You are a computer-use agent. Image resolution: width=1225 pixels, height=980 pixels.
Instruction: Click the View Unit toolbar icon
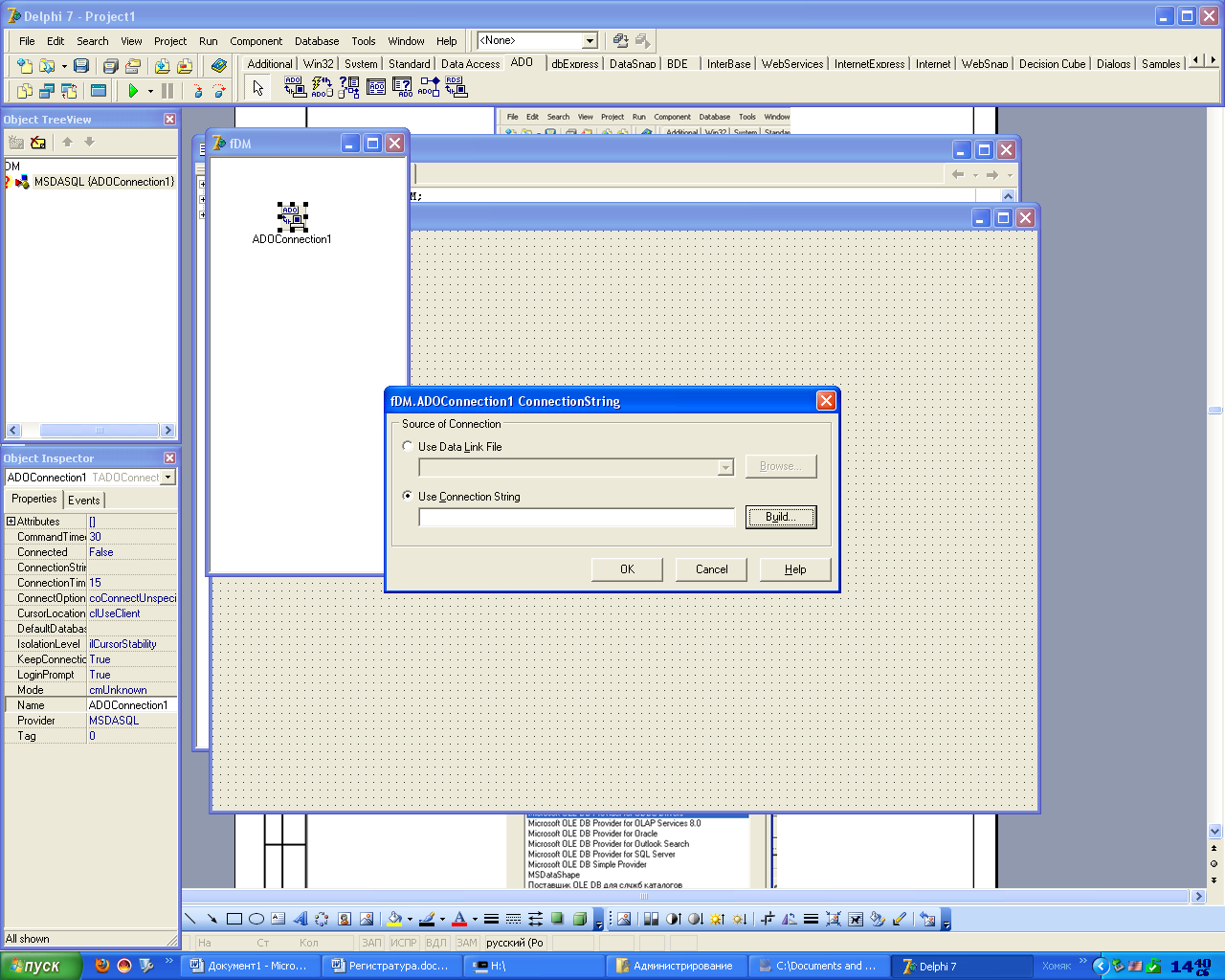pyautogui.click(x=24, y=90)
